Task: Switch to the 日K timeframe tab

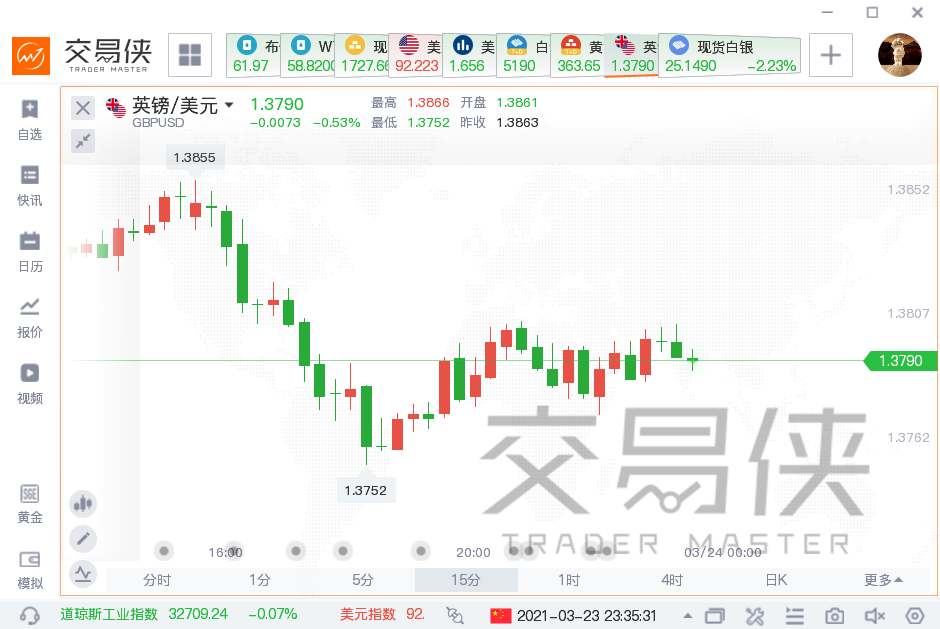Action: tap(776, 580)
